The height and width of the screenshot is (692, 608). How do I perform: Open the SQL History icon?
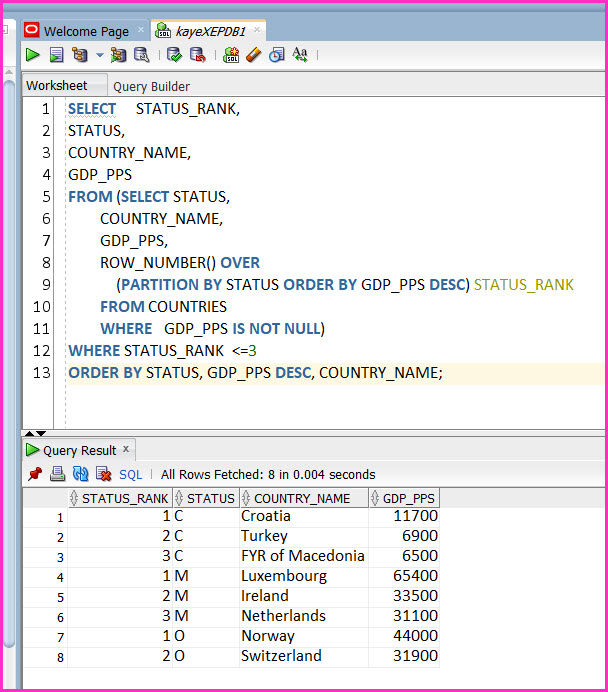pyautogui.click(x=277, y=55)
